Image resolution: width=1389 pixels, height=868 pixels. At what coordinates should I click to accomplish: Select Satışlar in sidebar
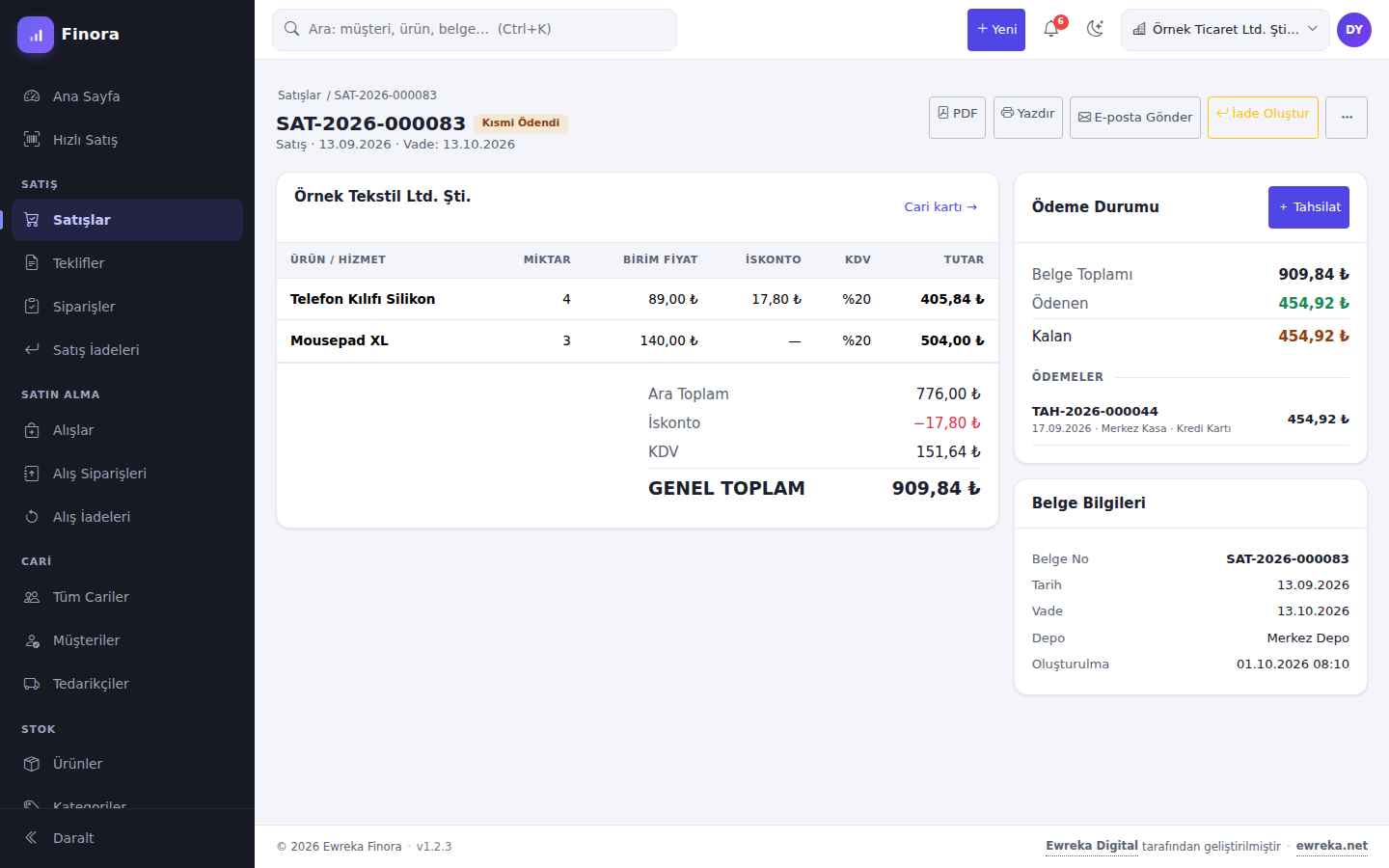tap(127, 220)
